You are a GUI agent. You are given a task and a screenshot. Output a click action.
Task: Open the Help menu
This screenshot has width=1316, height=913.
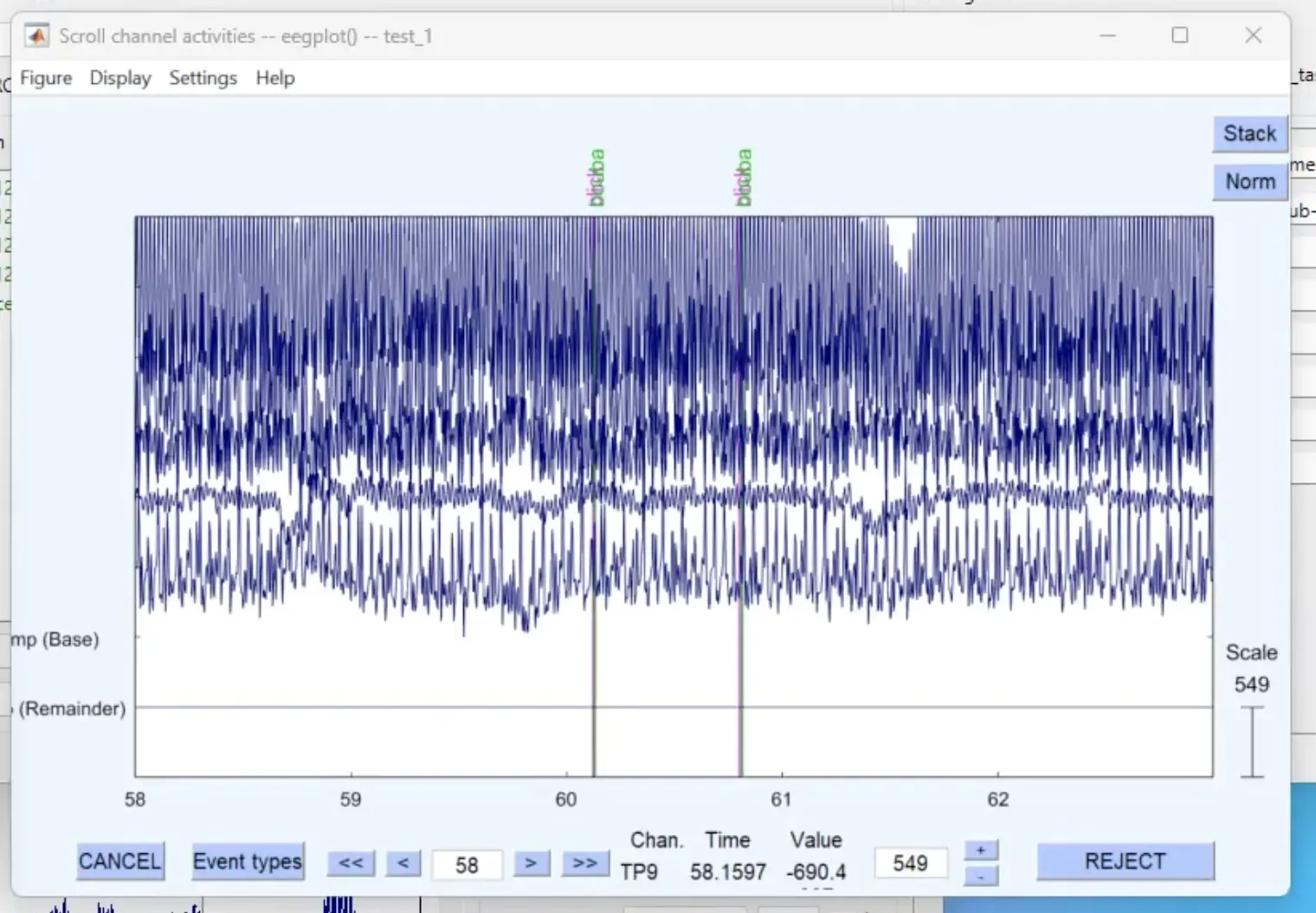(x=275, y=78)
